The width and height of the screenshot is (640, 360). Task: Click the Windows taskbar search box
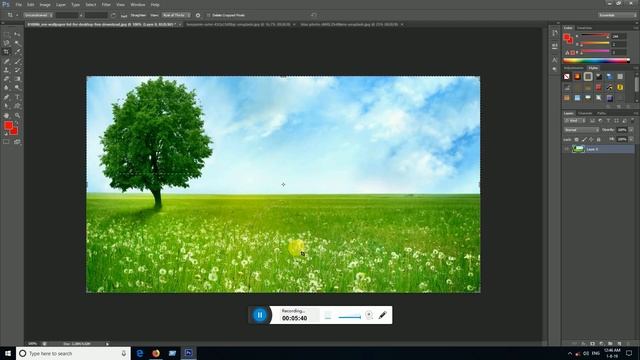tap(73, 353)
